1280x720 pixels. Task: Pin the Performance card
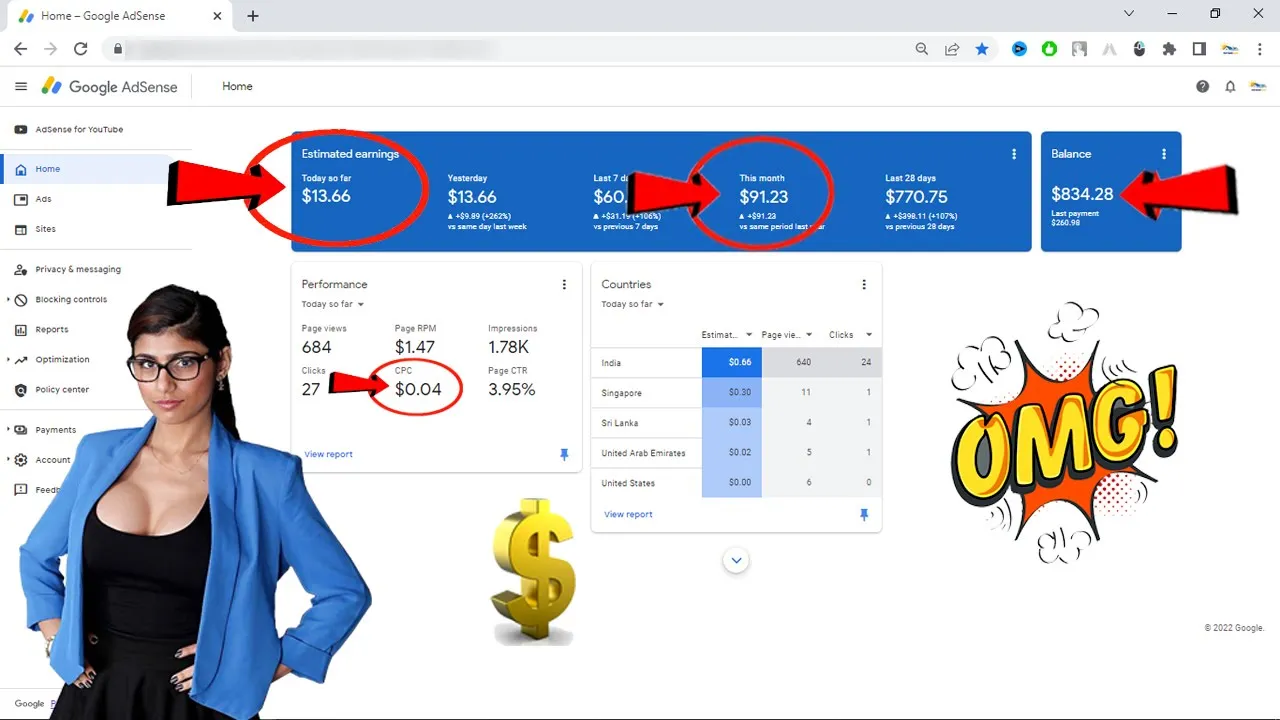[x=564, y=454]
